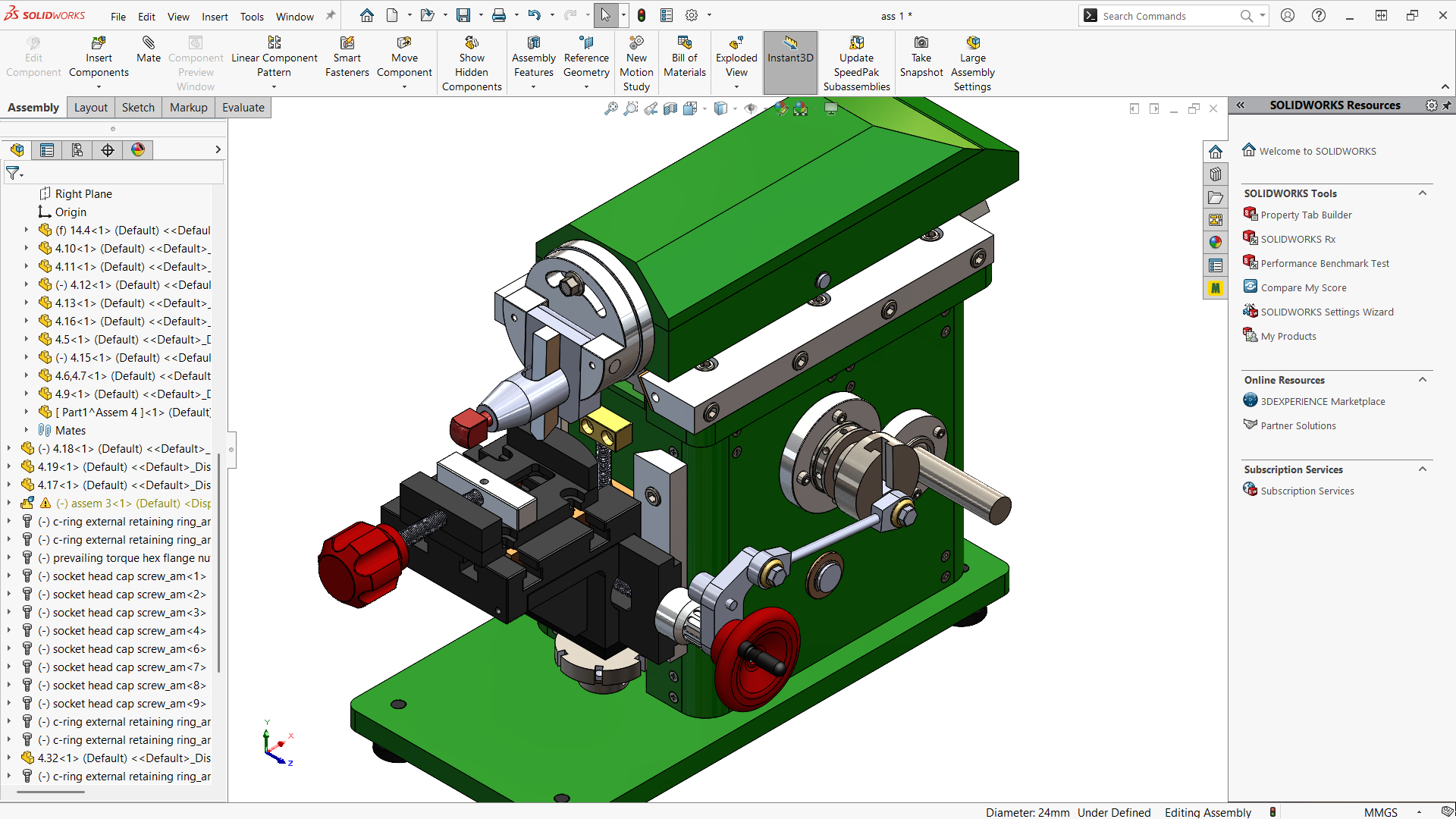The image size is (1456, 819).
Task: Open Large Assembly Settings
Action: (x=973, y=64)
